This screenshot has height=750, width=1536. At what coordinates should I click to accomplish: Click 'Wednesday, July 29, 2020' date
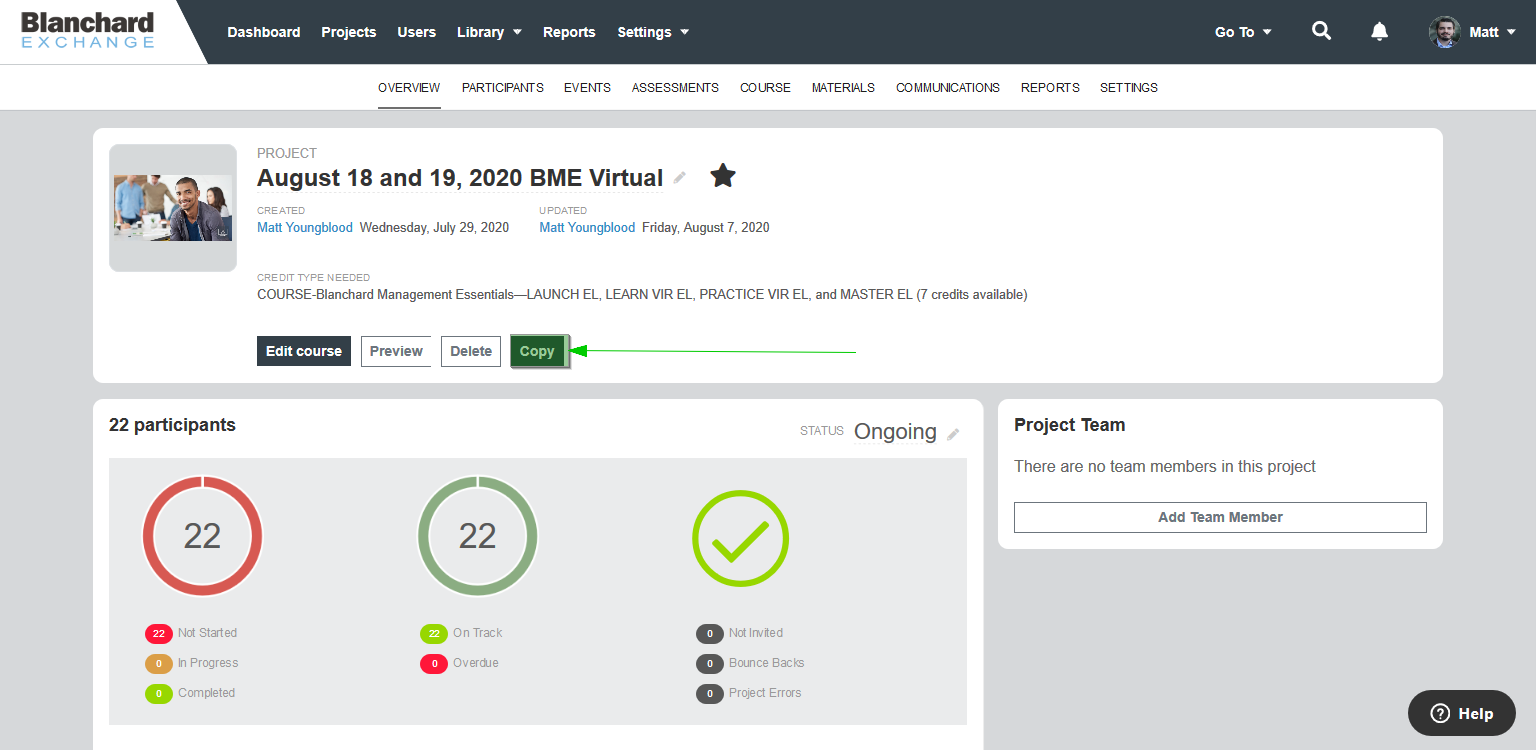coord(434,228)
